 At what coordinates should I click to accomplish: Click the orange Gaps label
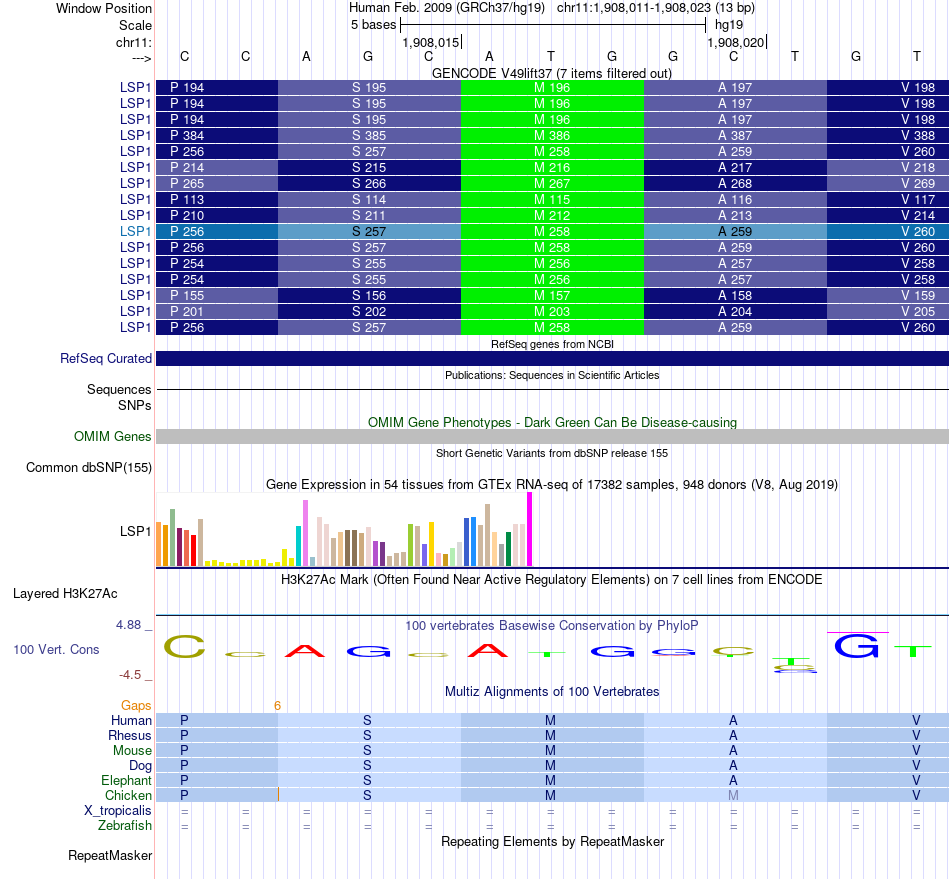(x=136, y=705)
